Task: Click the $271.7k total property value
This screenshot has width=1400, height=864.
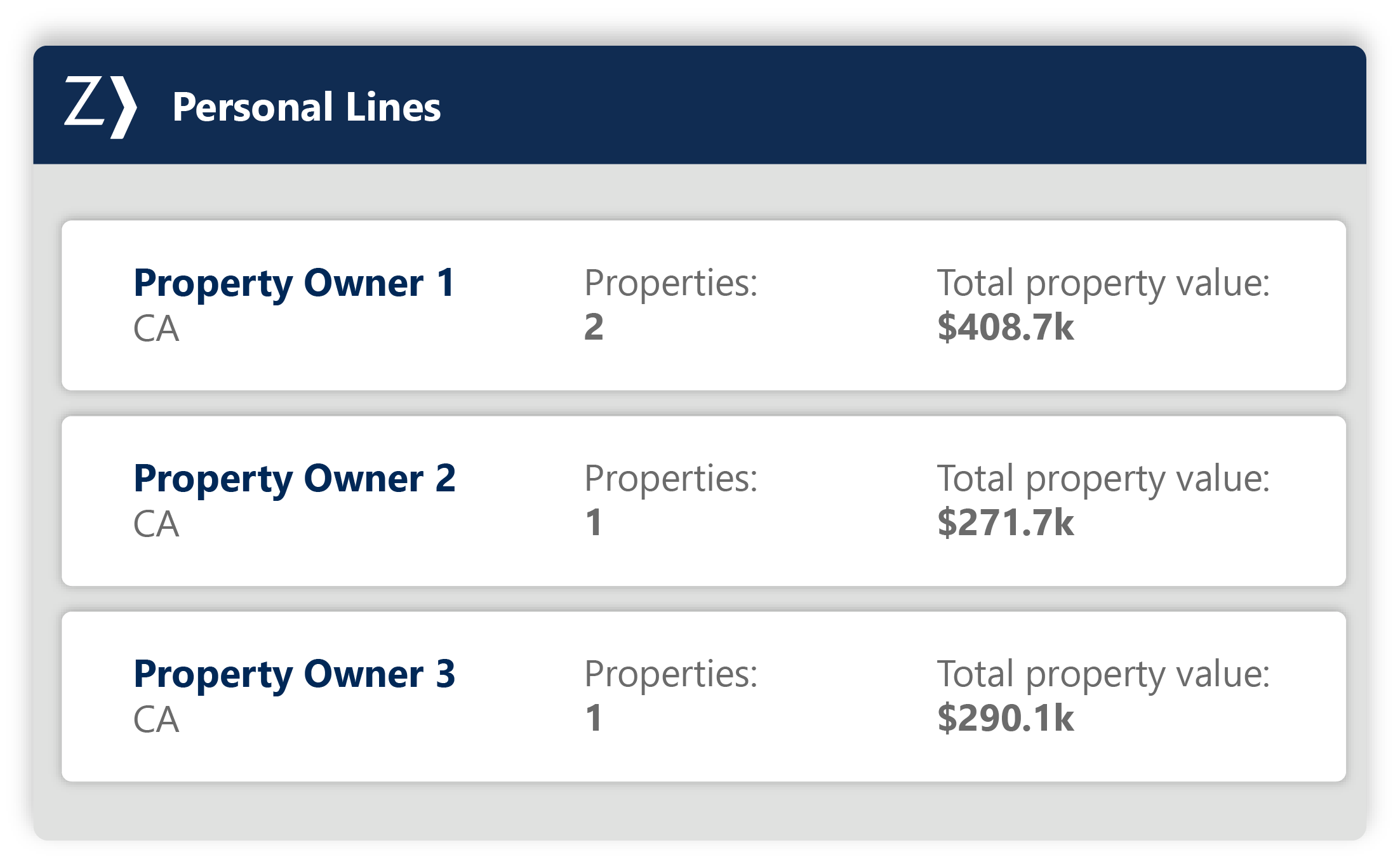Action: tap(1005, 523)
